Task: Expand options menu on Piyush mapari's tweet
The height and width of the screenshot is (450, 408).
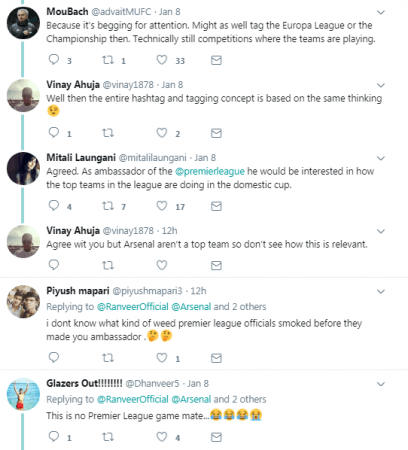Action: [381, 292]
